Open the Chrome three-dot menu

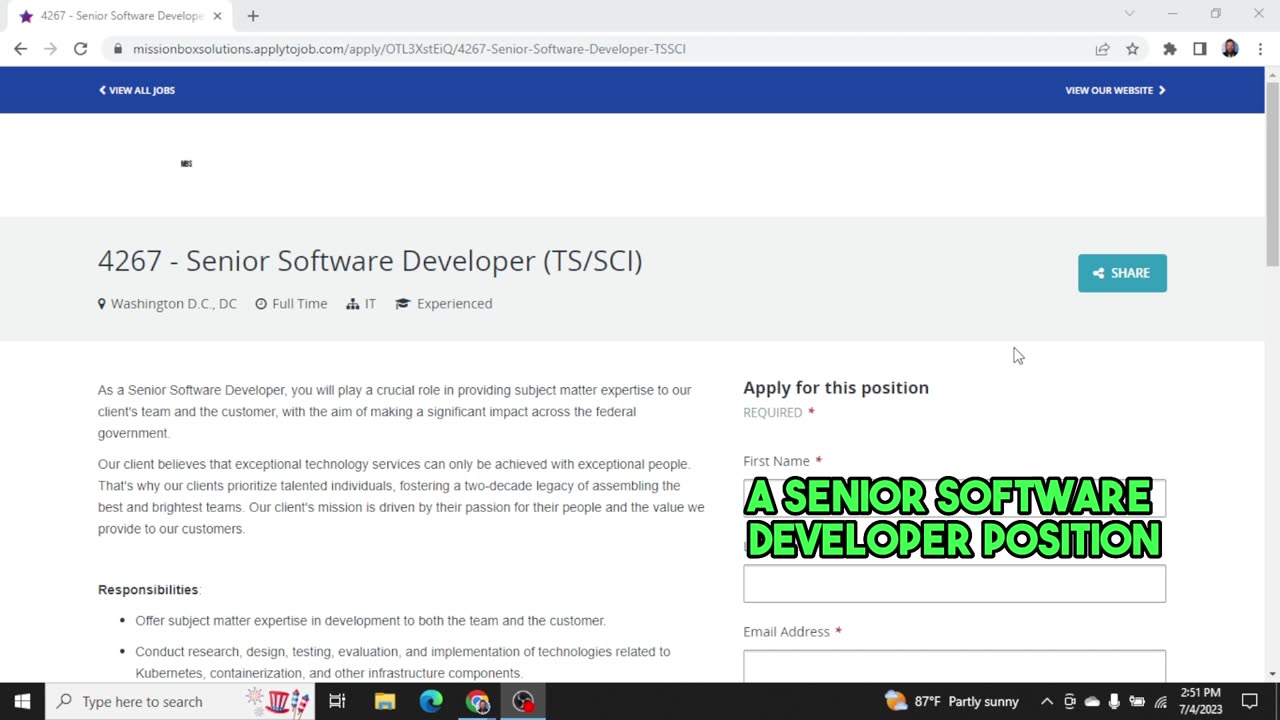(x=1259, y=48)
